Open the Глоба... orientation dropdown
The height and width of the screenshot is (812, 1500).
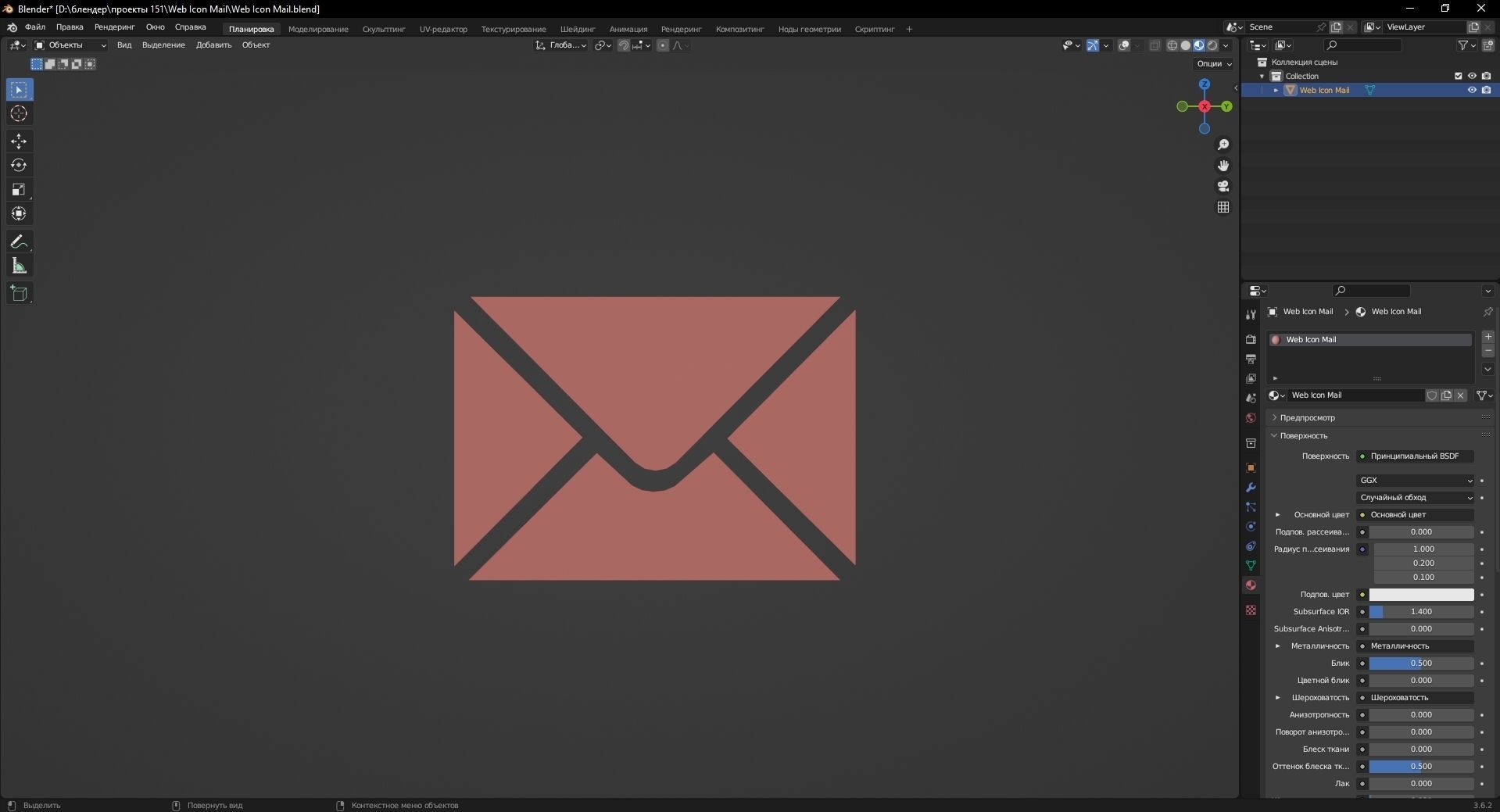click(x=560, y=45)
